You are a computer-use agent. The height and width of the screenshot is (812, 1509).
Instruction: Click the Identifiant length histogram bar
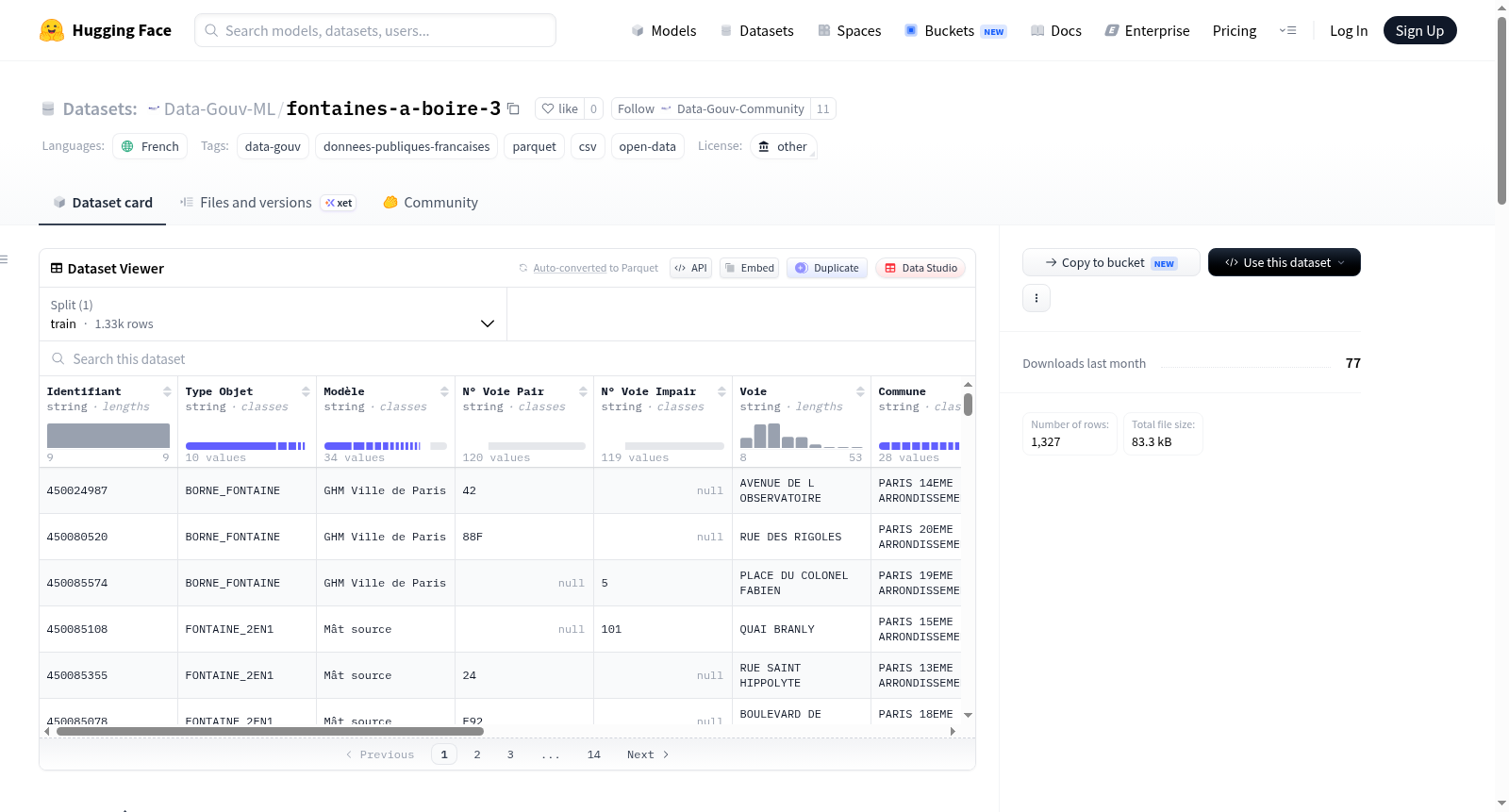coord(108,436)
